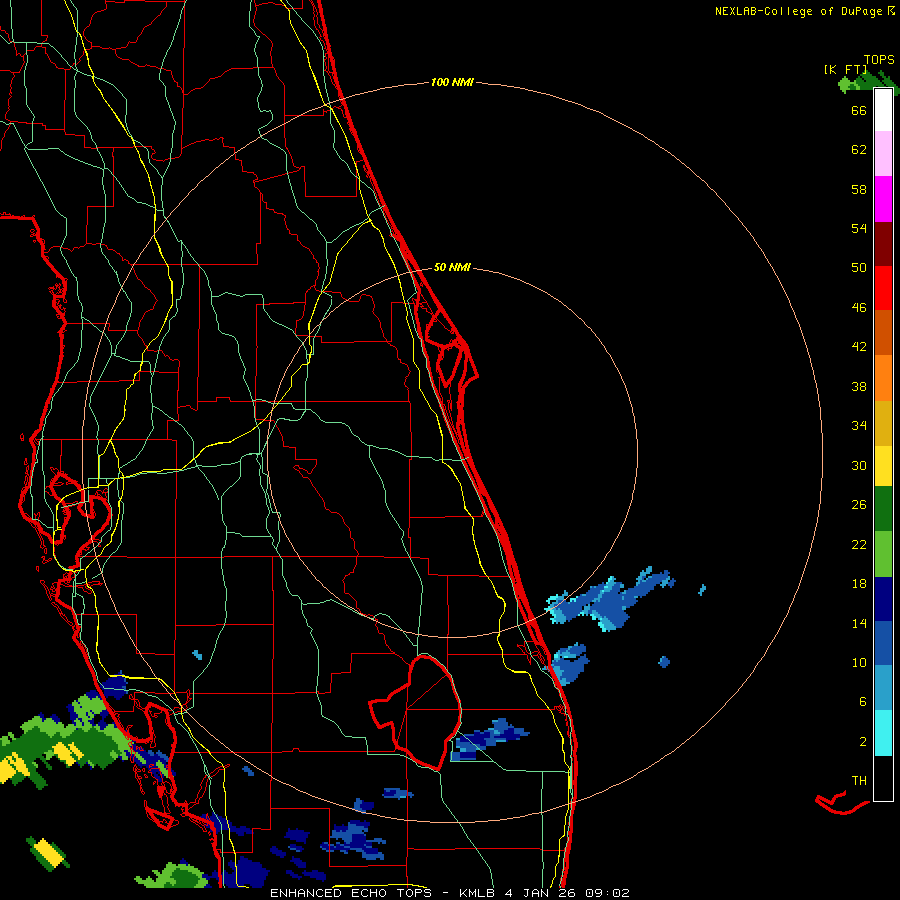Pick the light blue legend swatch
Screen dimensions: 900x900
pos(883,688)
